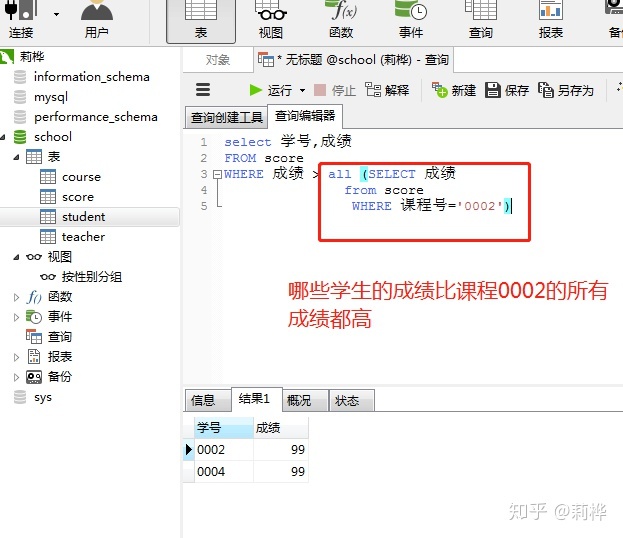
Task: Switch to 查询编辑器 tab
Action: (305, 116)
